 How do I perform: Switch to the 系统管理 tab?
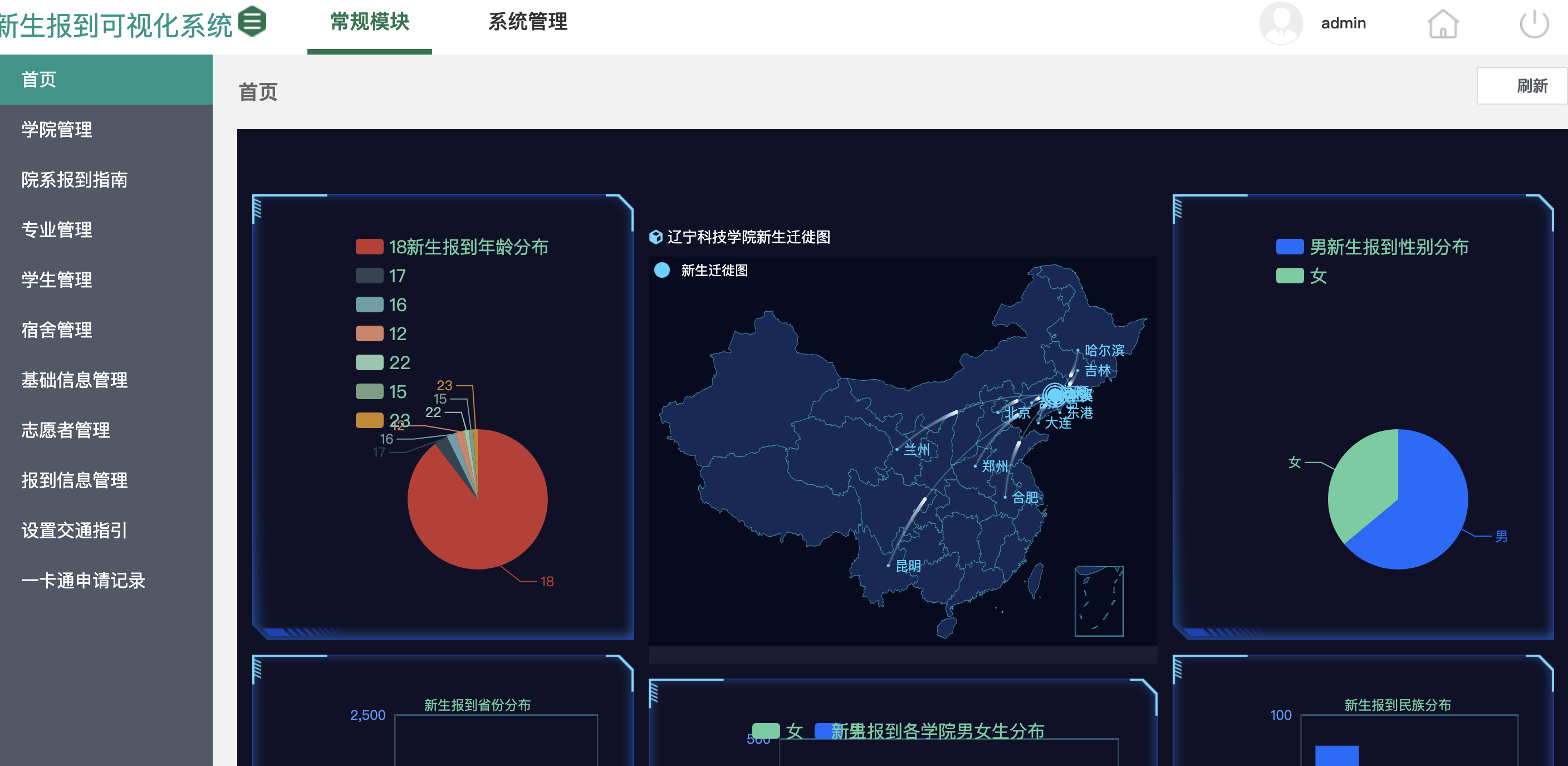[527, 22]
